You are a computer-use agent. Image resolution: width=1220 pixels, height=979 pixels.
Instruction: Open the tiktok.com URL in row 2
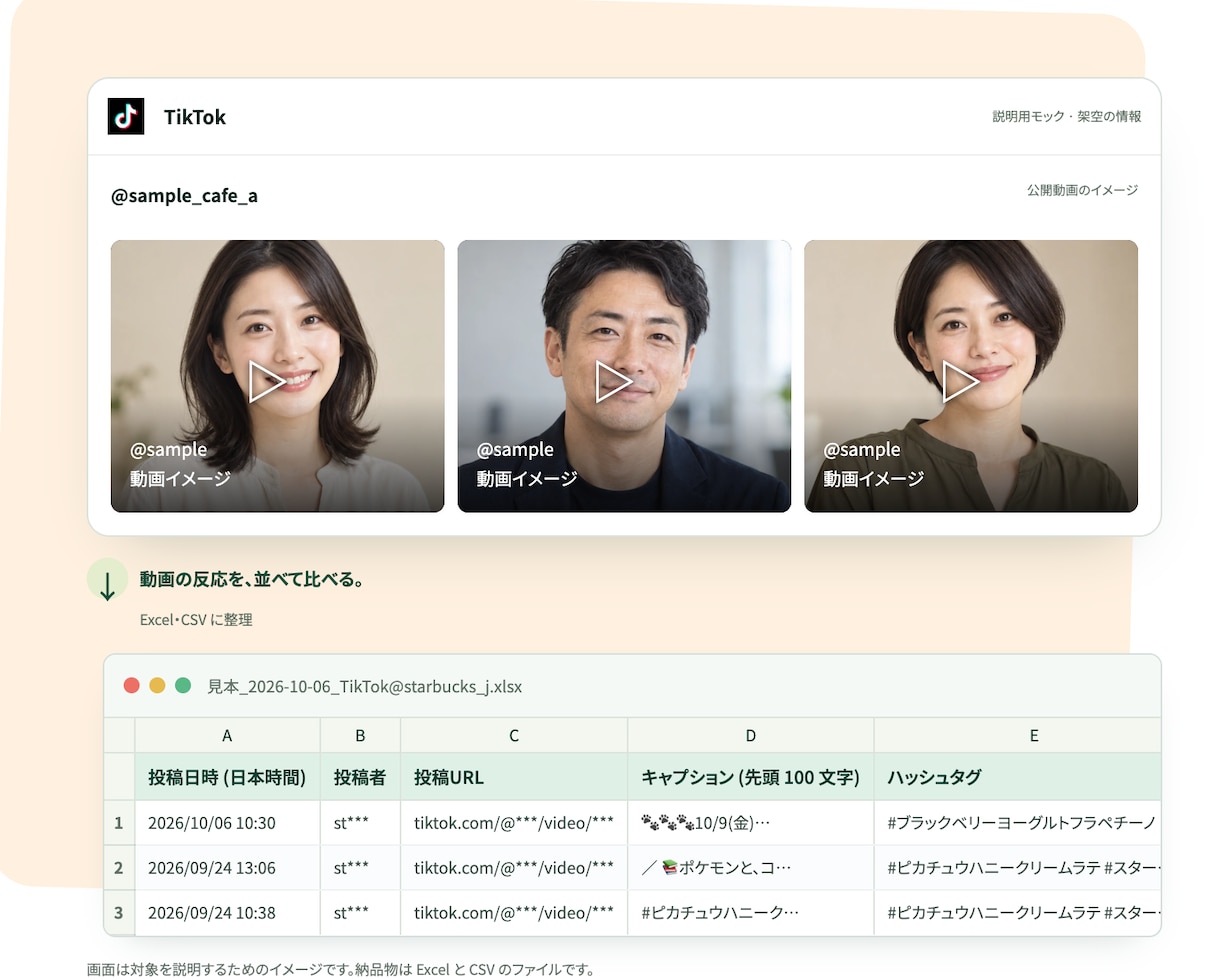tap(514, 868)
